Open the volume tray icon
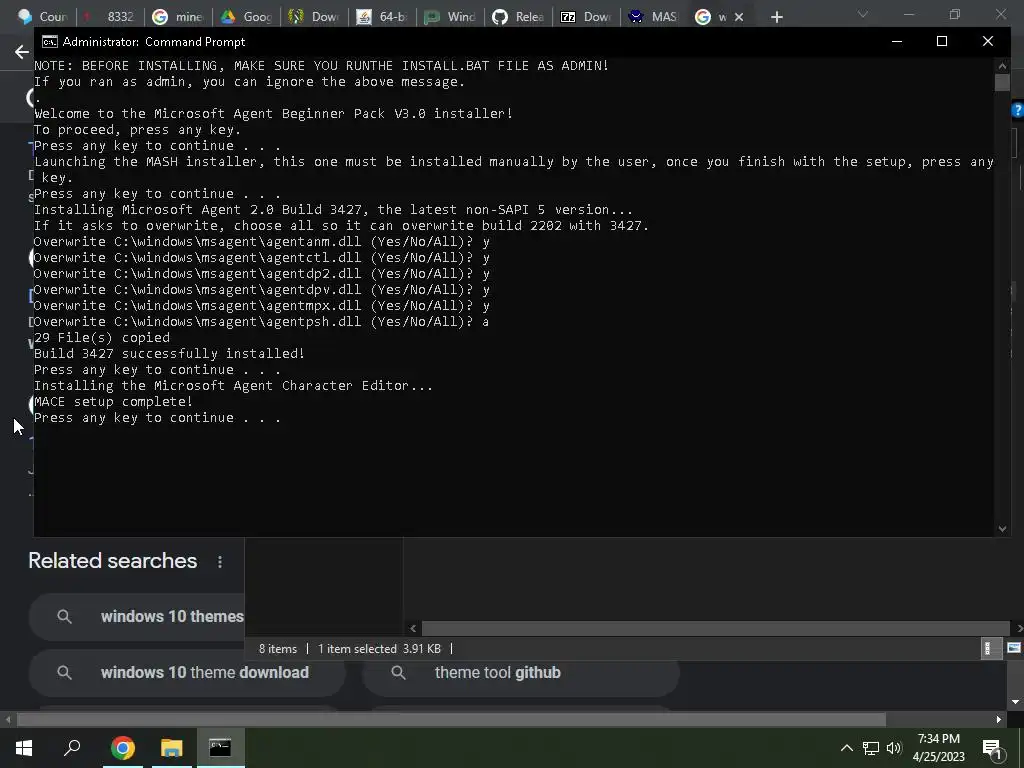 coord(894,748)
